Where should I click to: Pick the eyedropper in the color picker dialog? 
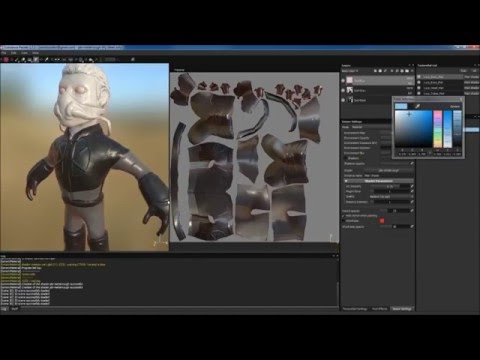coord(417,106)
